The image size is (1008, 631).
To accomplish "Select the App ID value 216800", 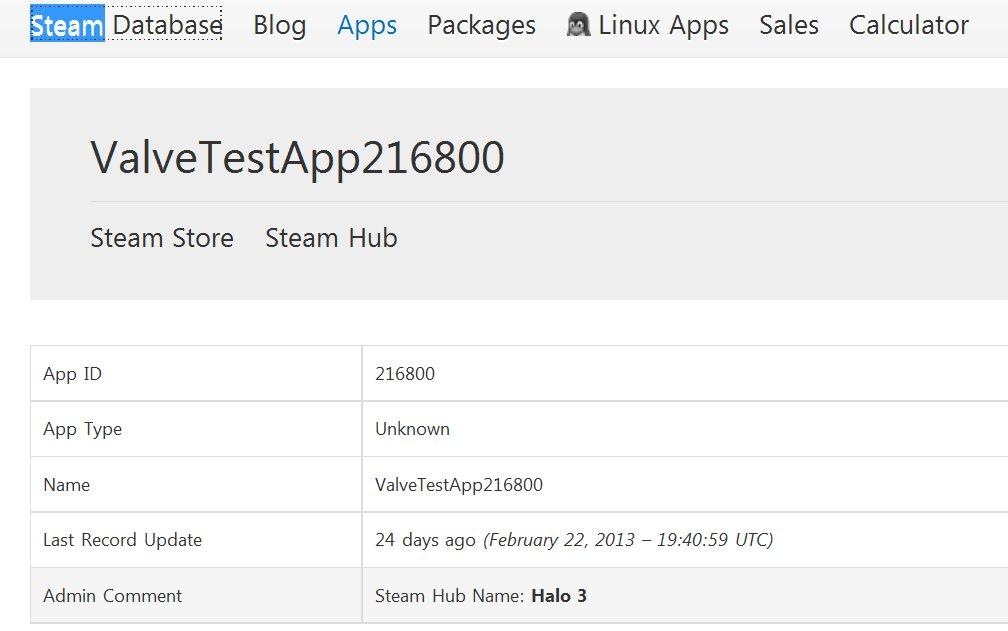I will pyautogui.click(x=405, y=373).
